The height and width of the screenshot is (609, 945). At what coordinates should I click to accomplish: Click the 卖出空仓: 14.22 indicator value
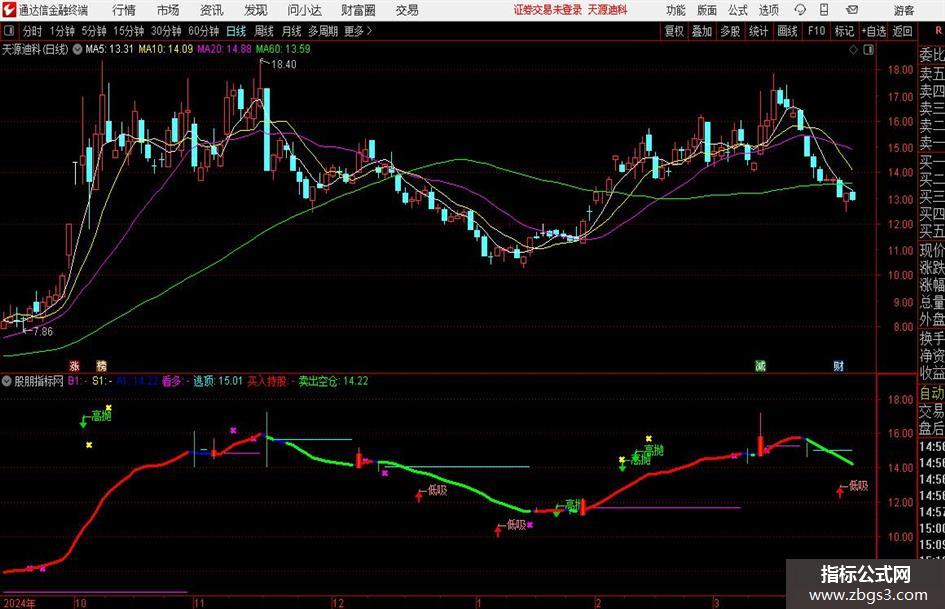(x=333, y=381)
